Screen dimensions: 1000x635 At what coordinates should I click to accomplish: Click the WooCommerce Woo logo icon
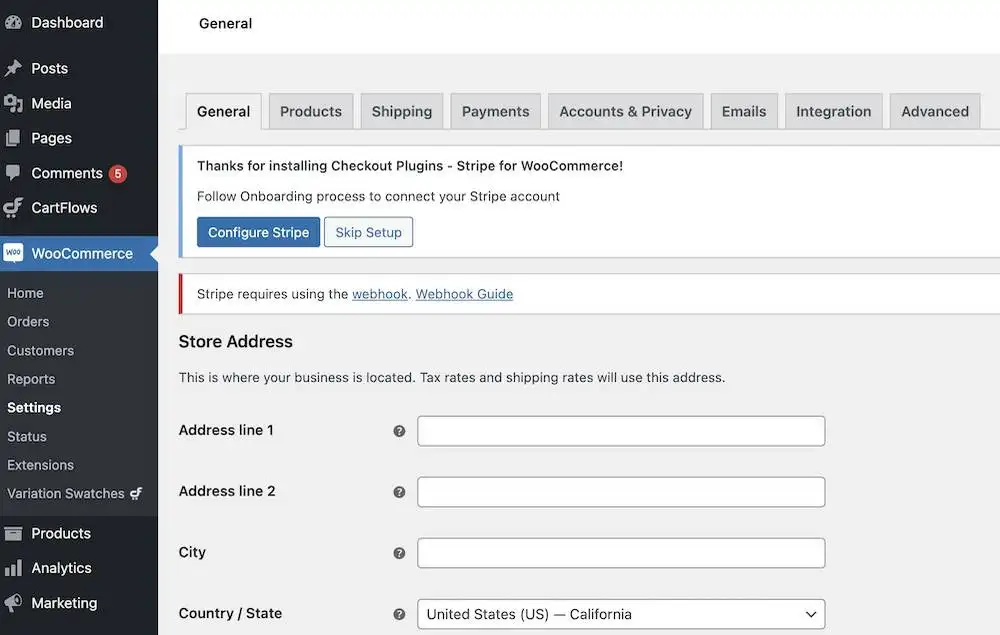click(13, 253)
